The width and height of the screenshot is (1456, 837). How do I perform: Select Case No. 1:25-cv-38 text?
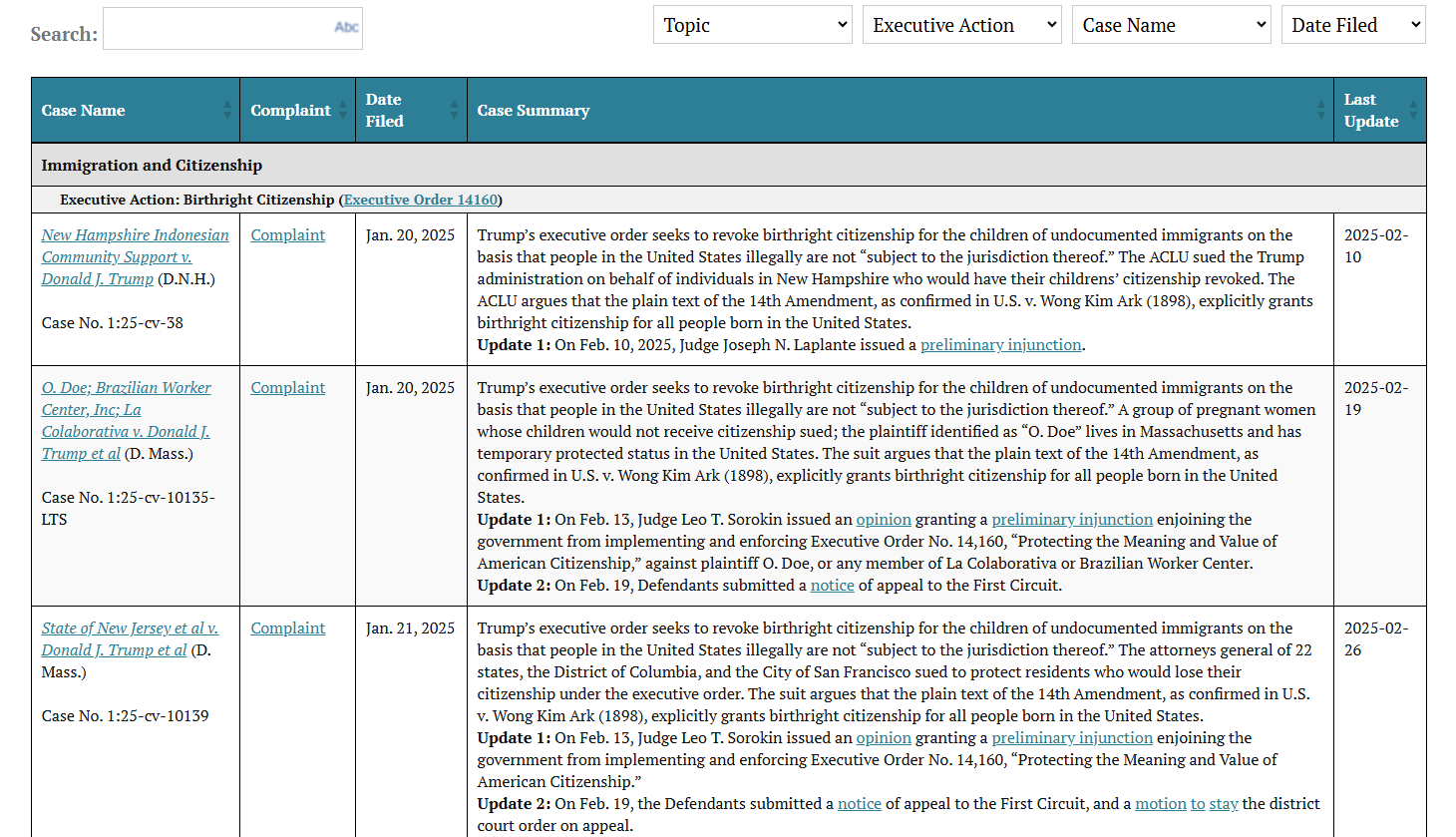pyautogui.click(x=113, y=323)
